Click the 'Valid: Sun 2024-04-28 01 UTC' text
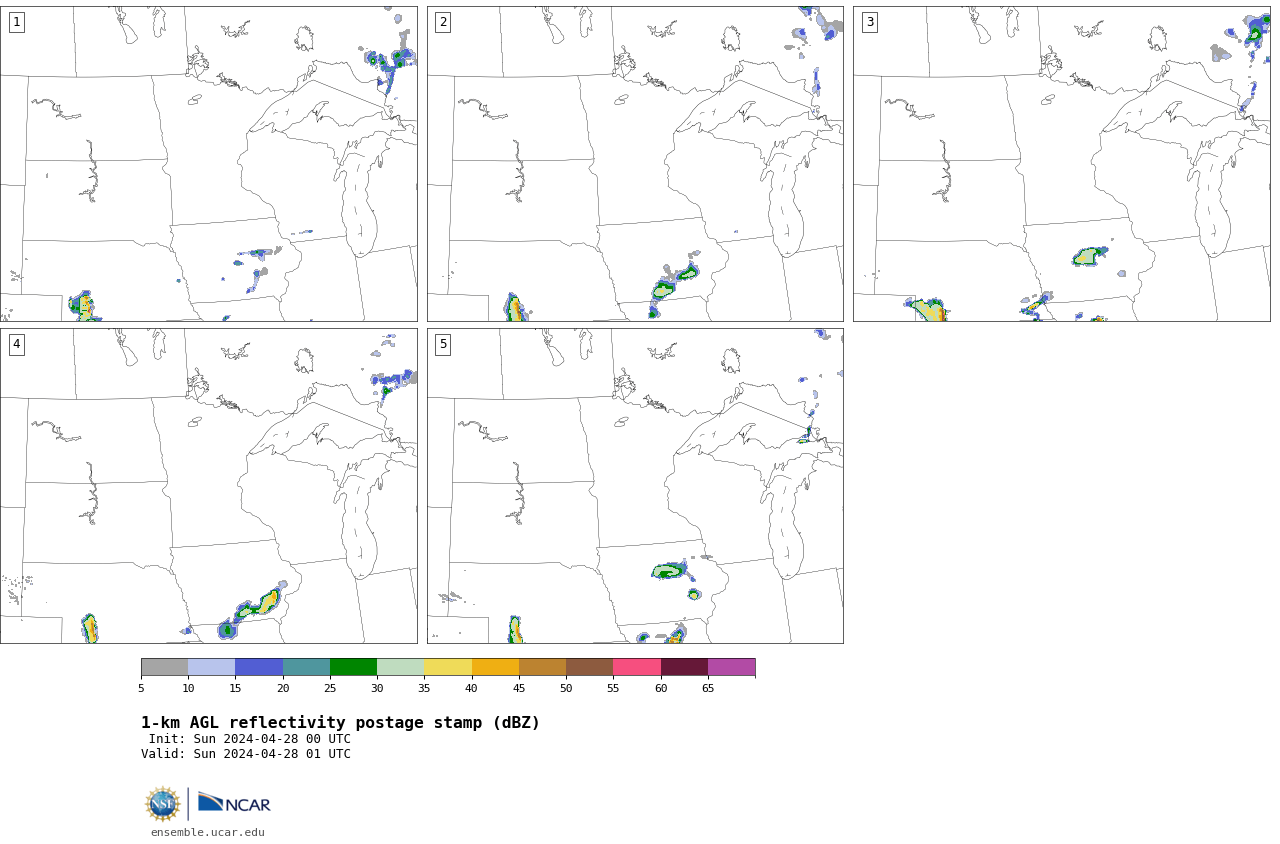This screenshot has height=844, width=1280. coord(246,754)
